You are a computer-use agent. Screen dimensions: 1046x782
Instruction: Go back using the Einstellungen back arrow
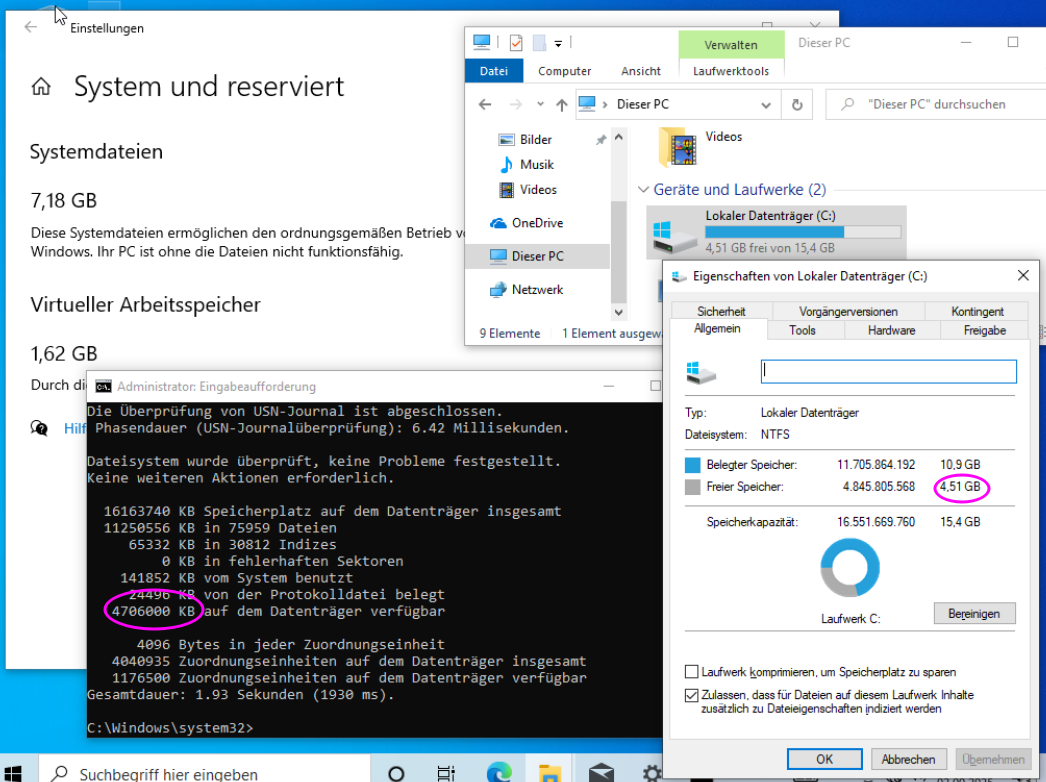tap(30, 28)
